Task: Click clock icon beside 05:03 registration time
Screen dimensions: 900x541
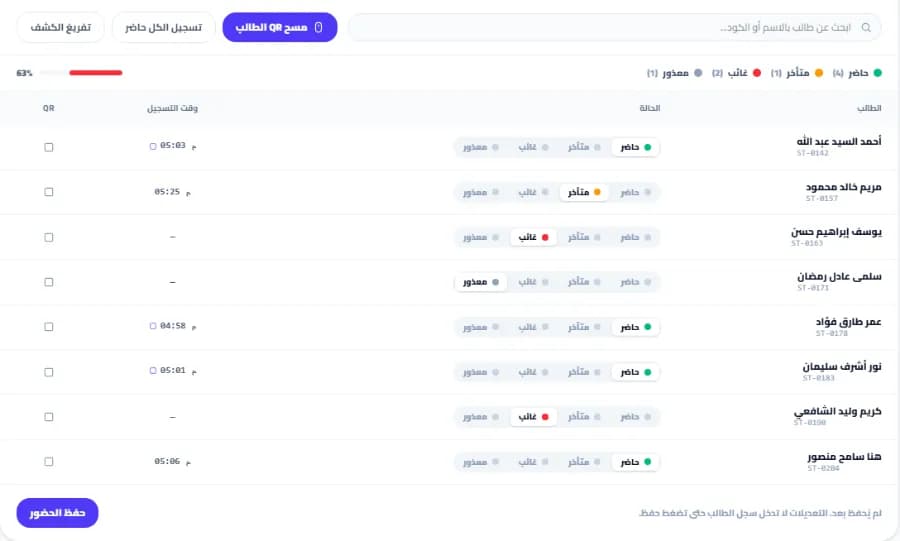Action: tap(153, 146)
